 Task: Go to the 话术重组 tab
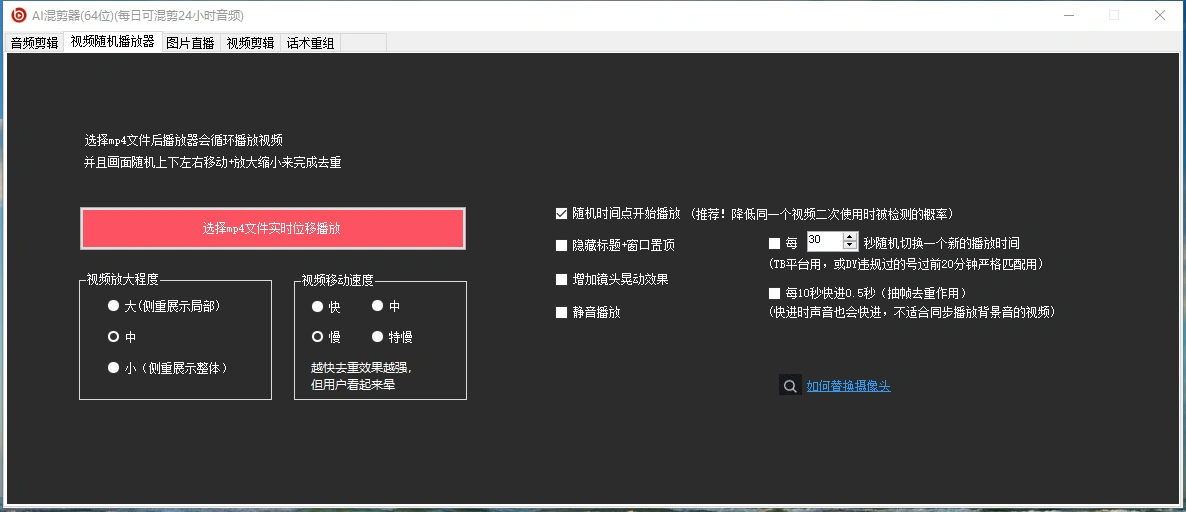pos(310,43)
